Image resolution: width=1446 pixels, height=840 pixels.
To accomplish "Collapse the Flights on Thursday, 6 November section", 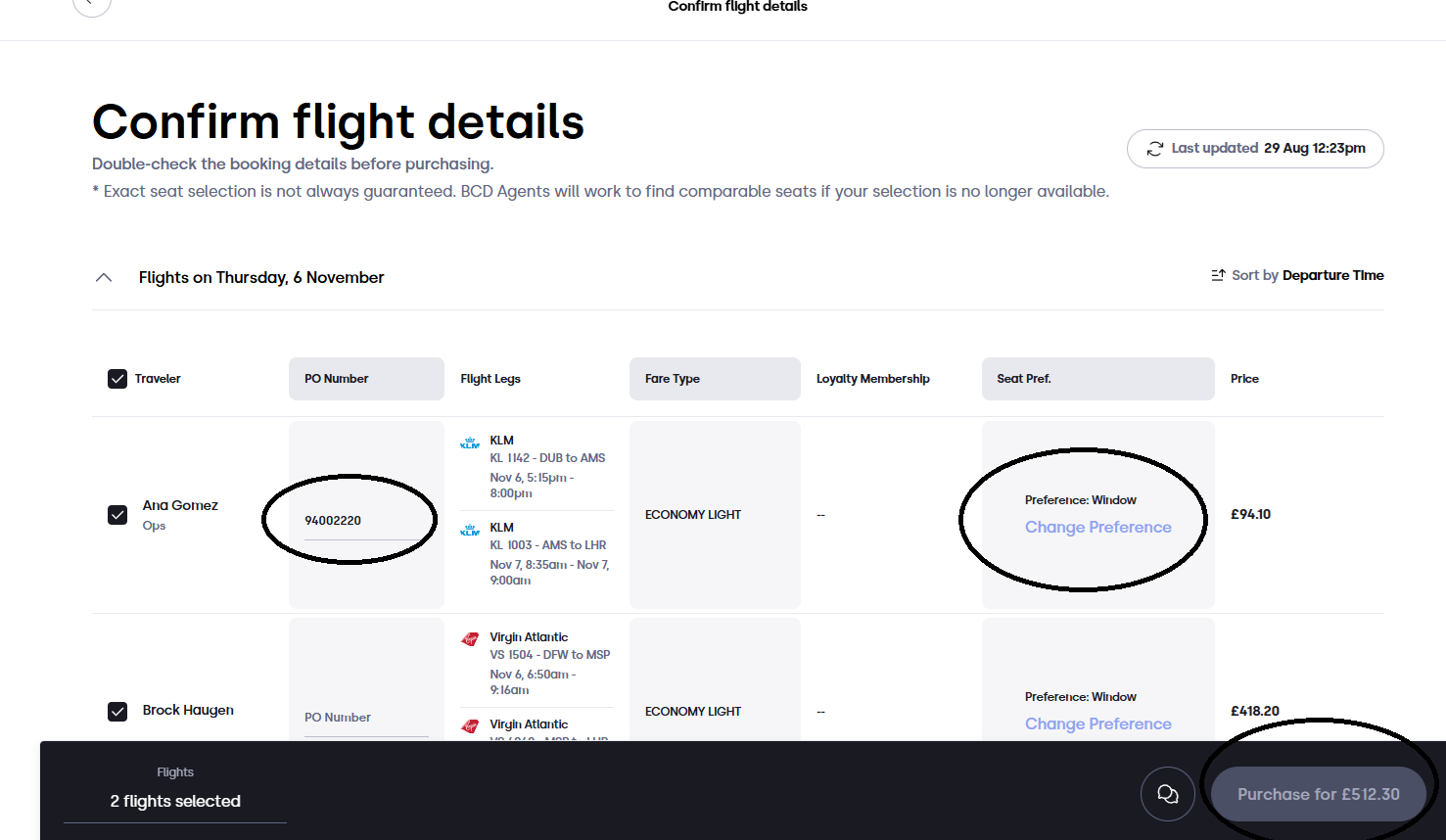I will point(104,278).
